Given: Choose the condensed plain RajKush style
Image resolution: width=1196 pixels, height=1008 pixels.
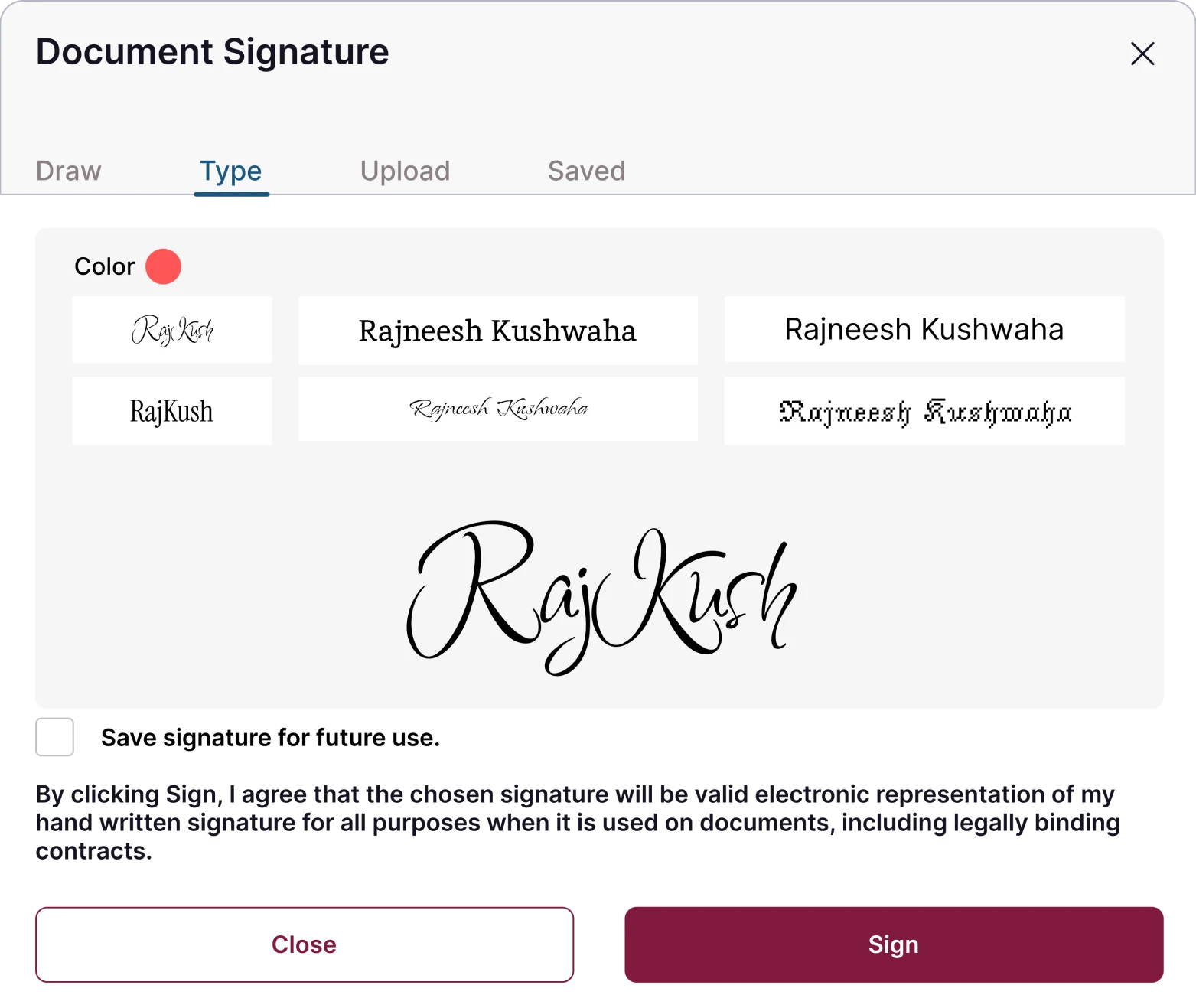Looking at the screenshot, I should point(172,411).
